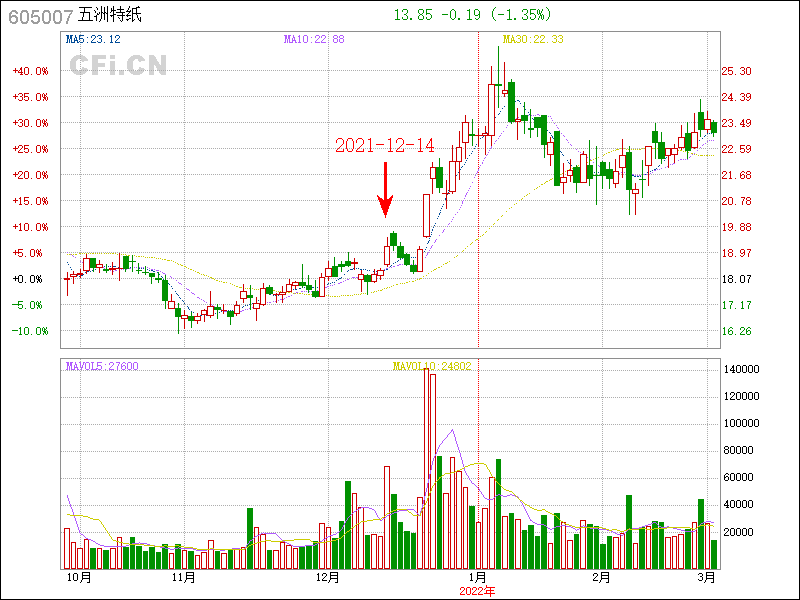800x600 pixels.
Task: Click the MAVOL10:24802 volume label
Action: (x=432, y=366)
